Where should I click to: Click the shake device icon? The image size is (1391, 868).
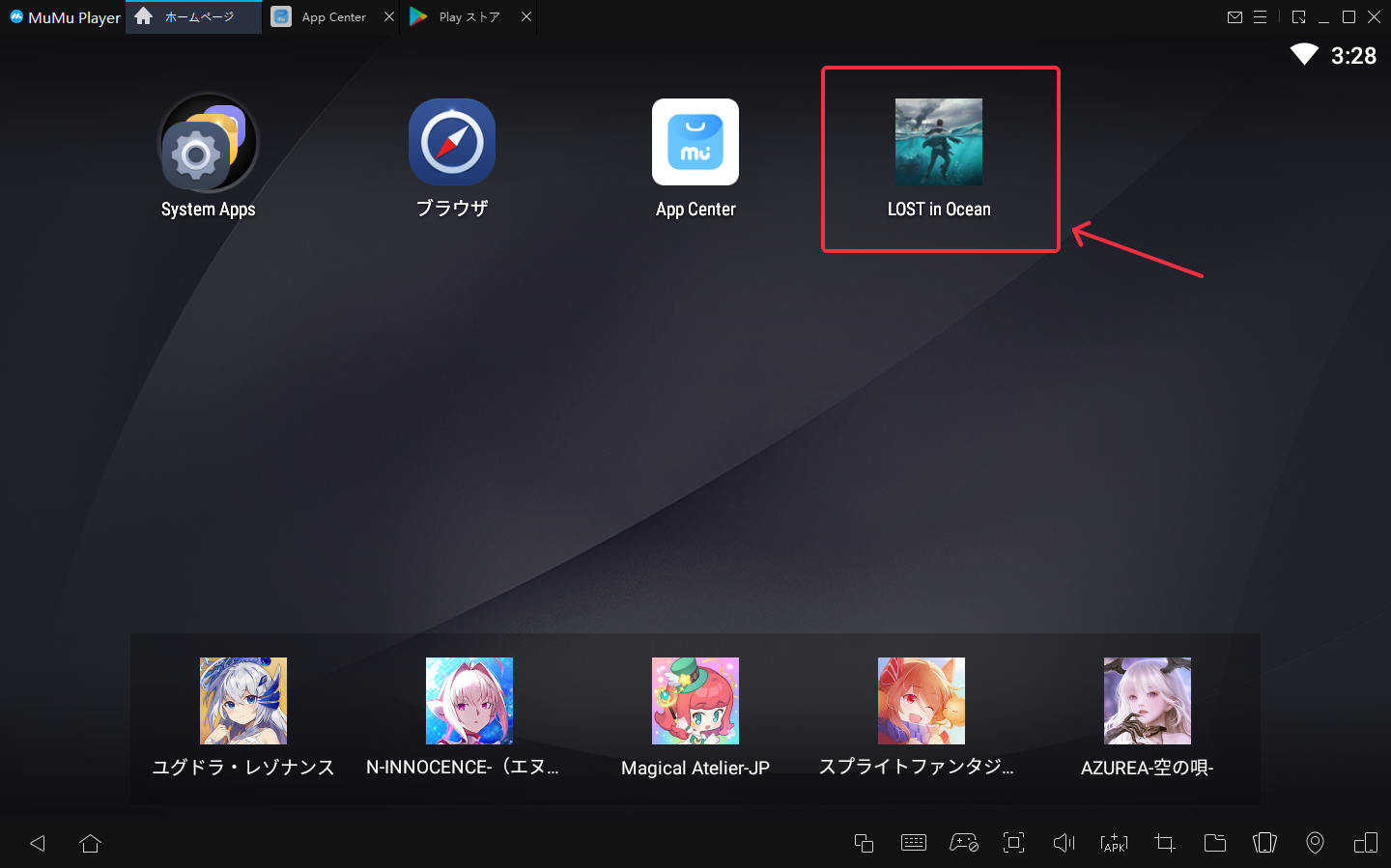tap(1264, 843)
